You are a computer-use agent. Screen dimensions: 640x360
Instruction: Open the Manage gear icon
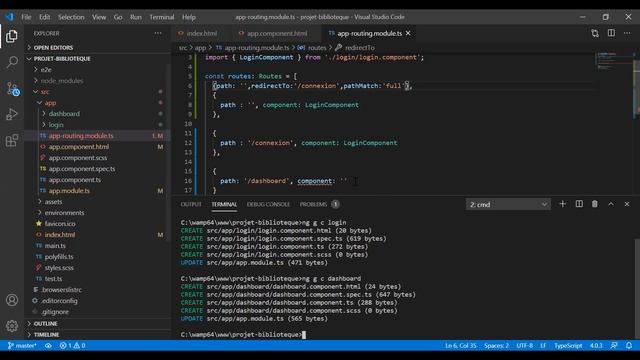[x=12, y=326]
